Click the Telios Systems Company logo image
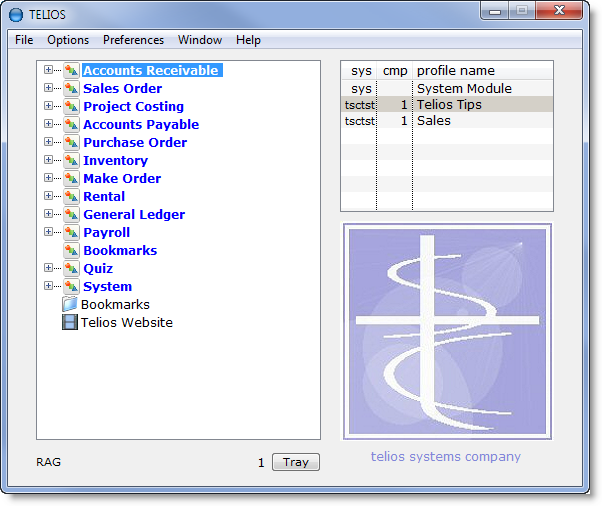Image resolution: width=602 pixels, height=506 pixels. pyautogui.click(x=446, y=331)
